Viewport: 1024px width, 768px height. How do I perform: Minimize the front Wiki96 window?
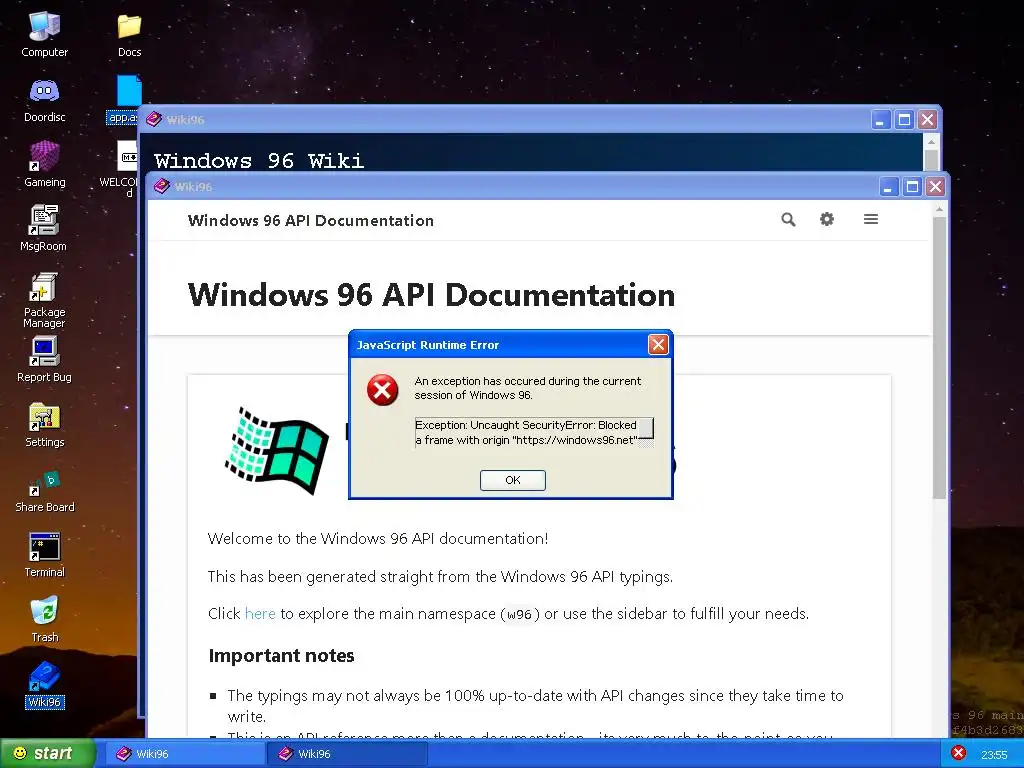[889, 187]
